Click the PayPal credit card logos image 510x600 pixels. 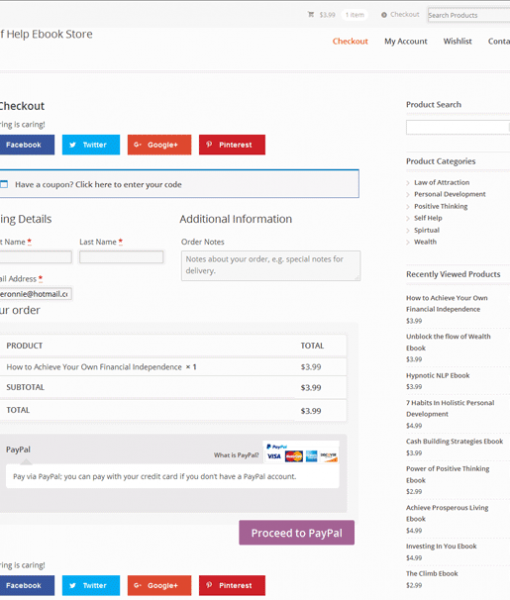pos(301,452)
